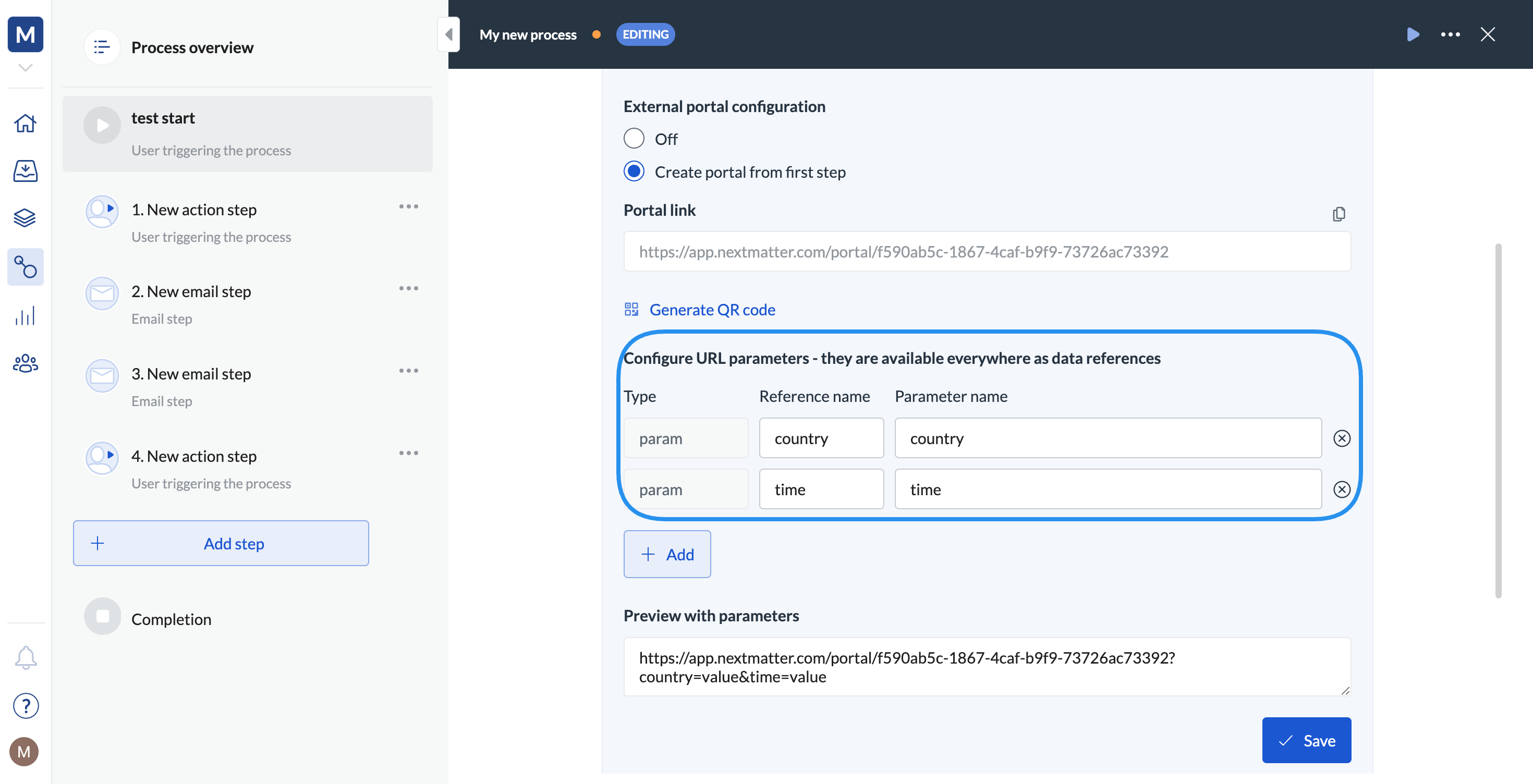
Task: Copy the portal link via copy icon
Action: tap(1339, 214)
